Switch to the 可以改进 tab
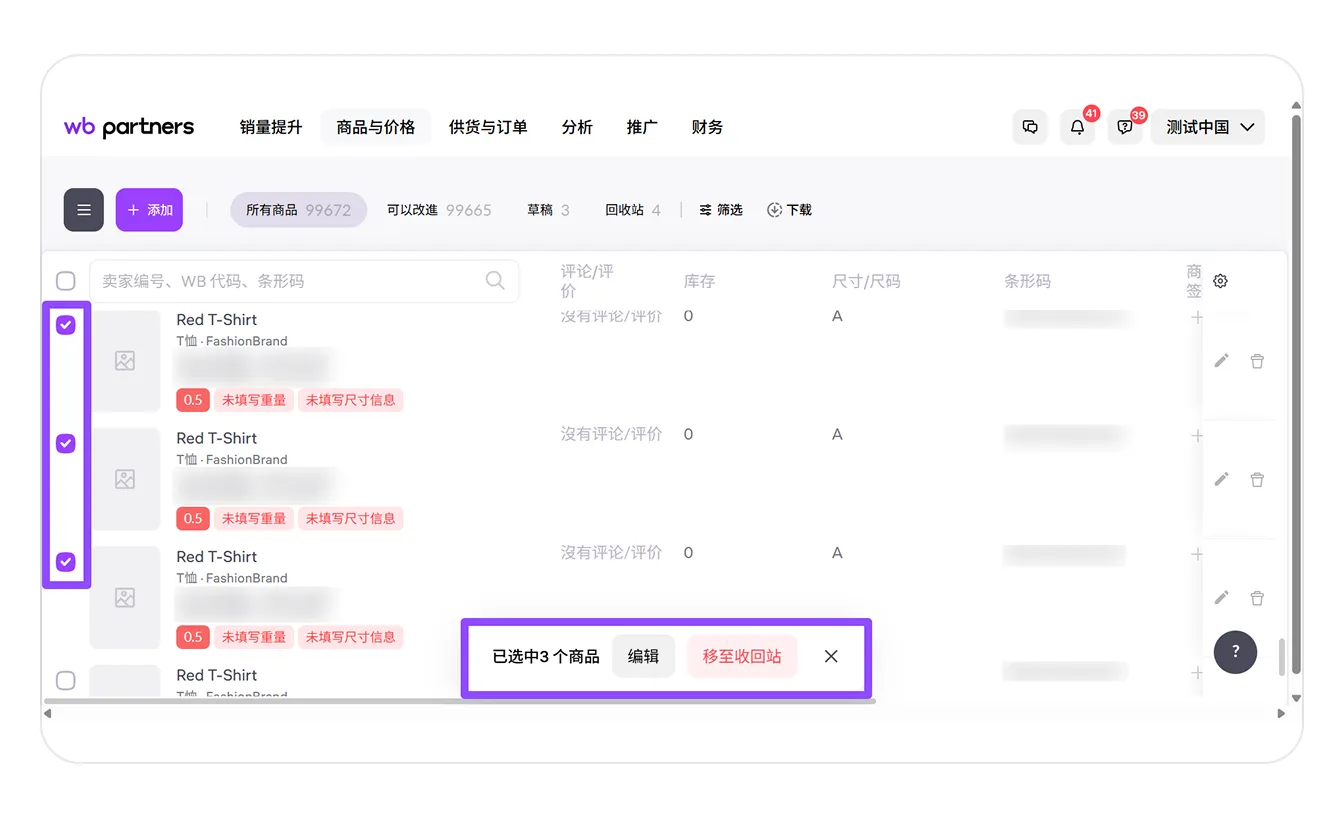This screenshot has width=1344, height=818. point(439,210)
